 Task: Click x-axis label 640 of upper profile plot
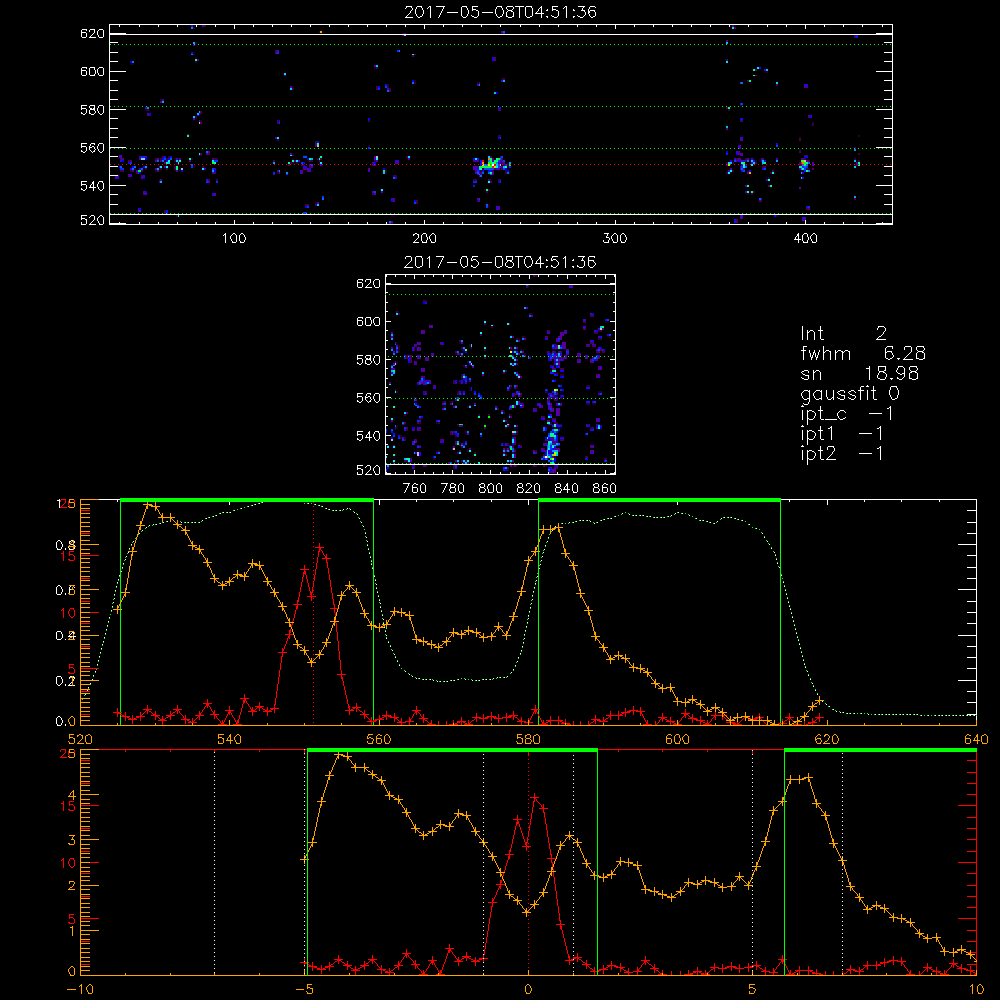tap(976, 739)
